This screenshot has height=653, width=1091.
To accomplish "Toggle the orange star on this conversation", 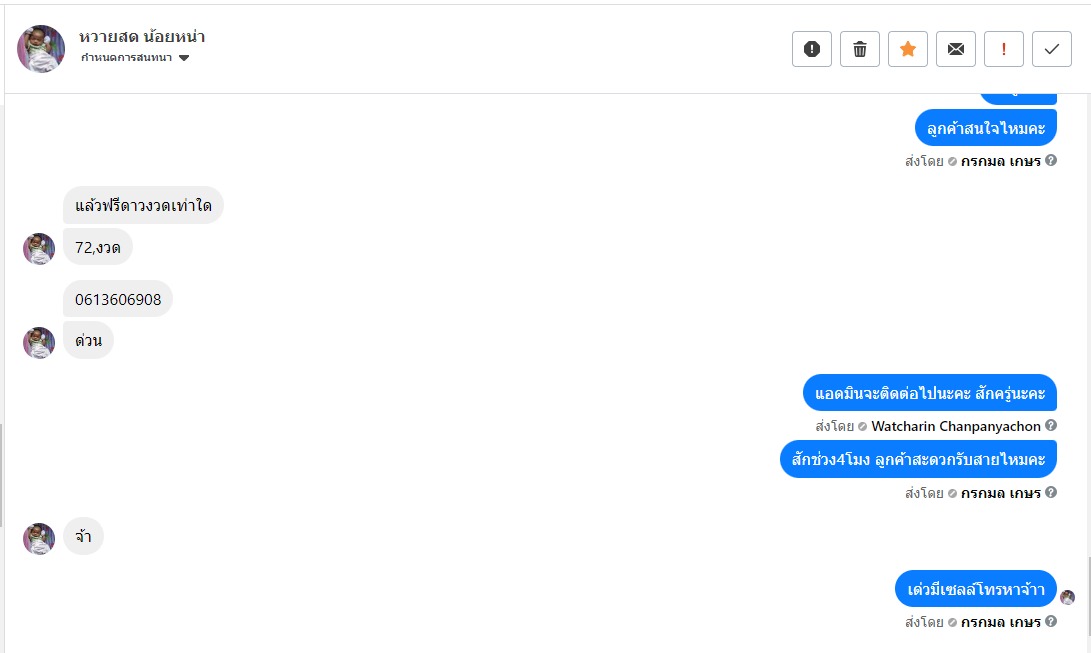I will coord(908,49).
